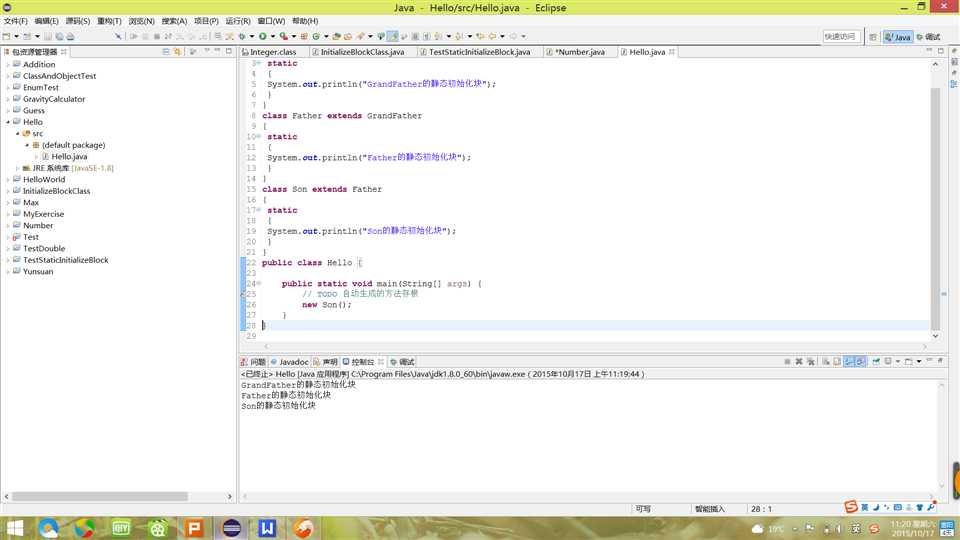Click the editor vertical scrollbar
This screenshot has height=540, width=960.
click(x=935, y=208)
